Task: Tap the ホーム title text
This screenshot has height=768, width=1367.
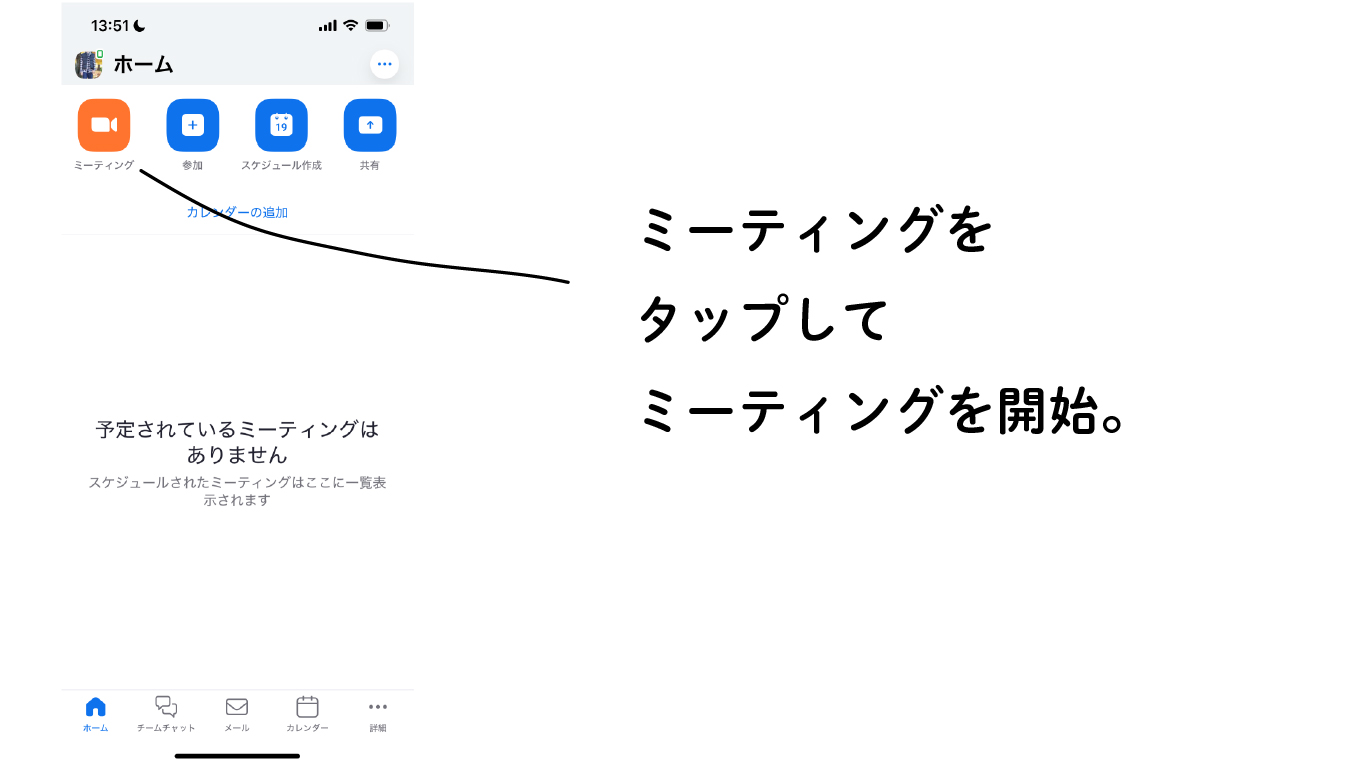Action: (x=144, y=65)
